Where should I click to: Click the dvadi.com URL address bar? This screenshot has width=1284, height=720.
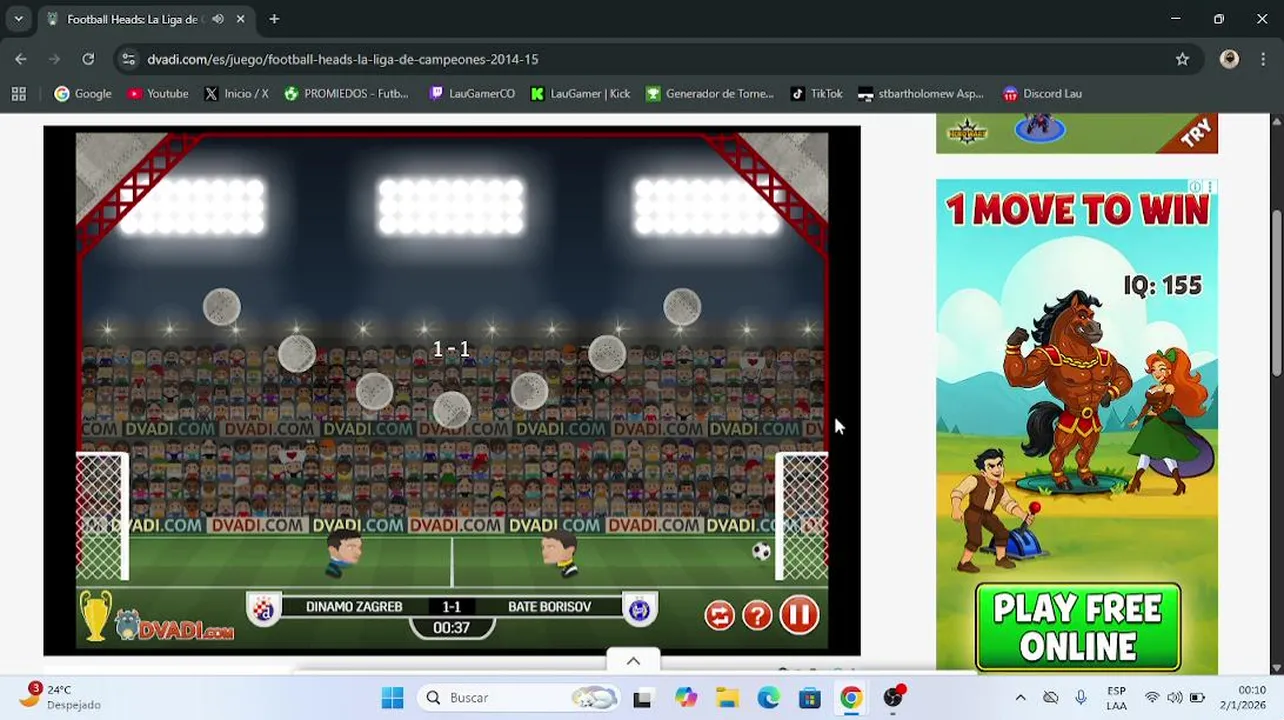click(x=343, y=59)
